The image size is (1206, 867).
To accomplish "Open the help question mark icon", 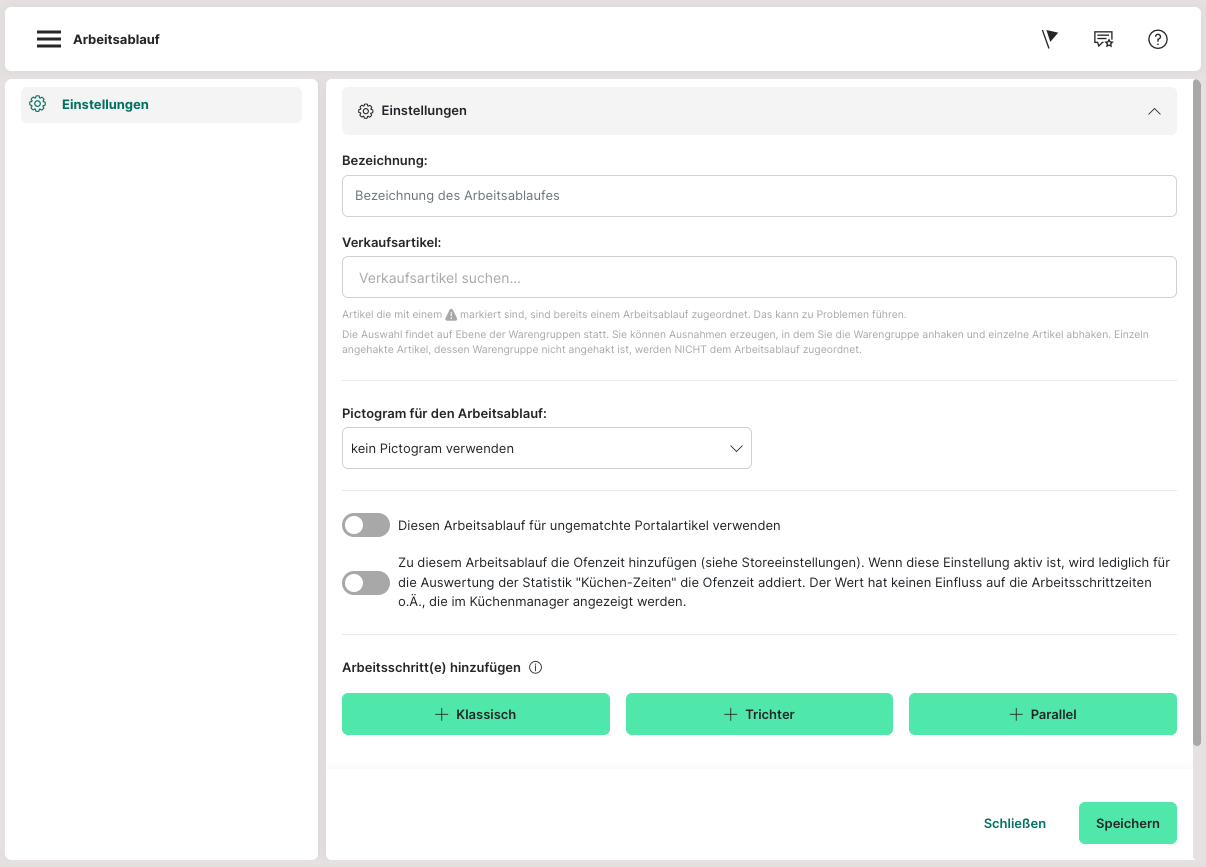I will (1158, 39).
